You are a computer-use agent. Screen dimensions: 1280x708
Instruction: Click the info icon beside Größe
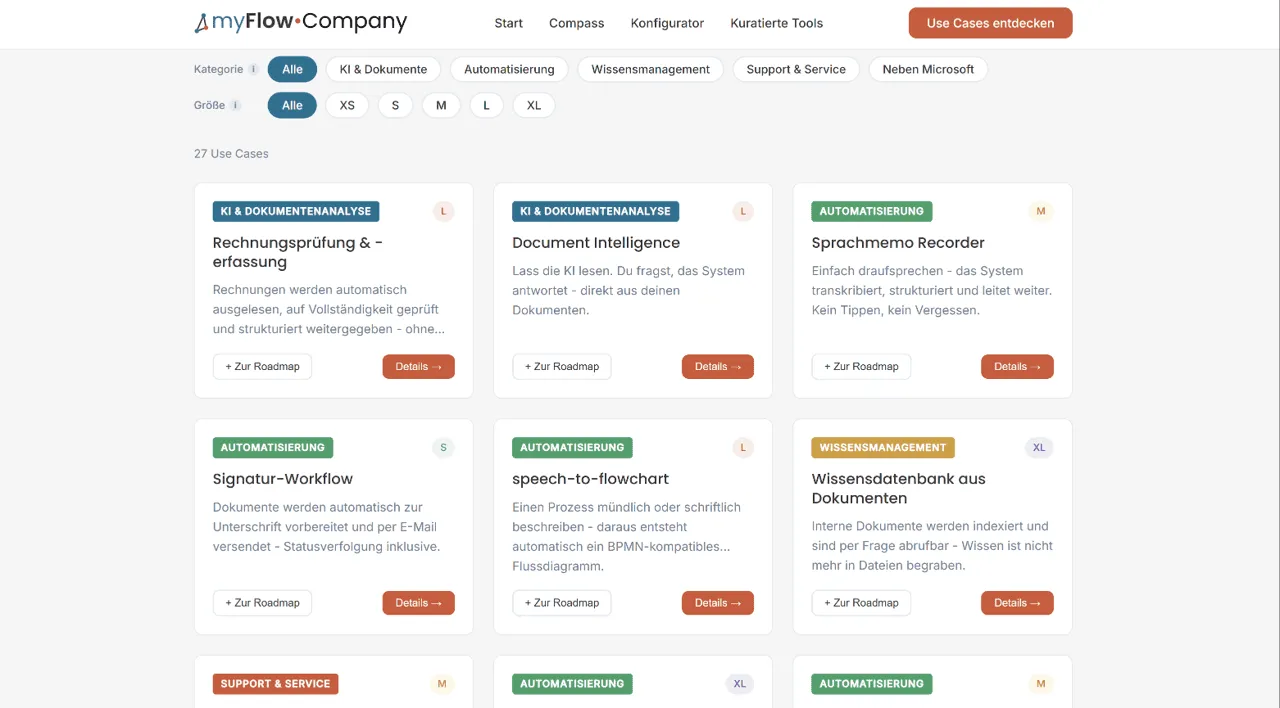coord(236,106)
